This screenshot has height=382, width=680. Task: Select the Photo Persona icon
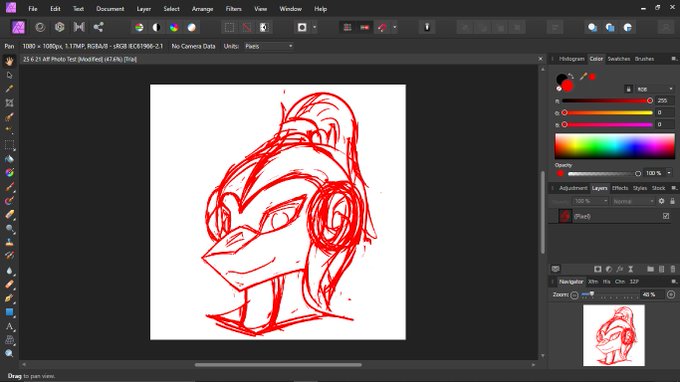[x=18, y=27]
